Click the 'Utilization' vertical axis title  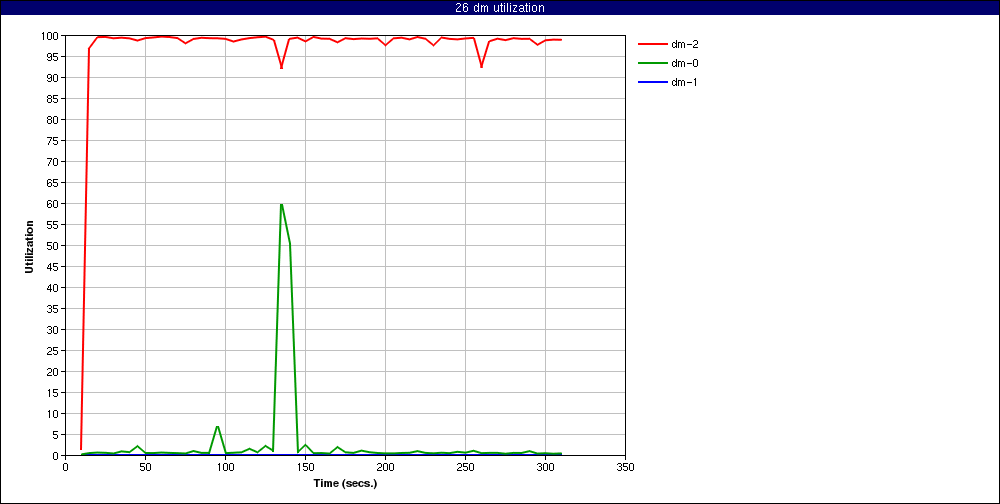coord(29,246)
